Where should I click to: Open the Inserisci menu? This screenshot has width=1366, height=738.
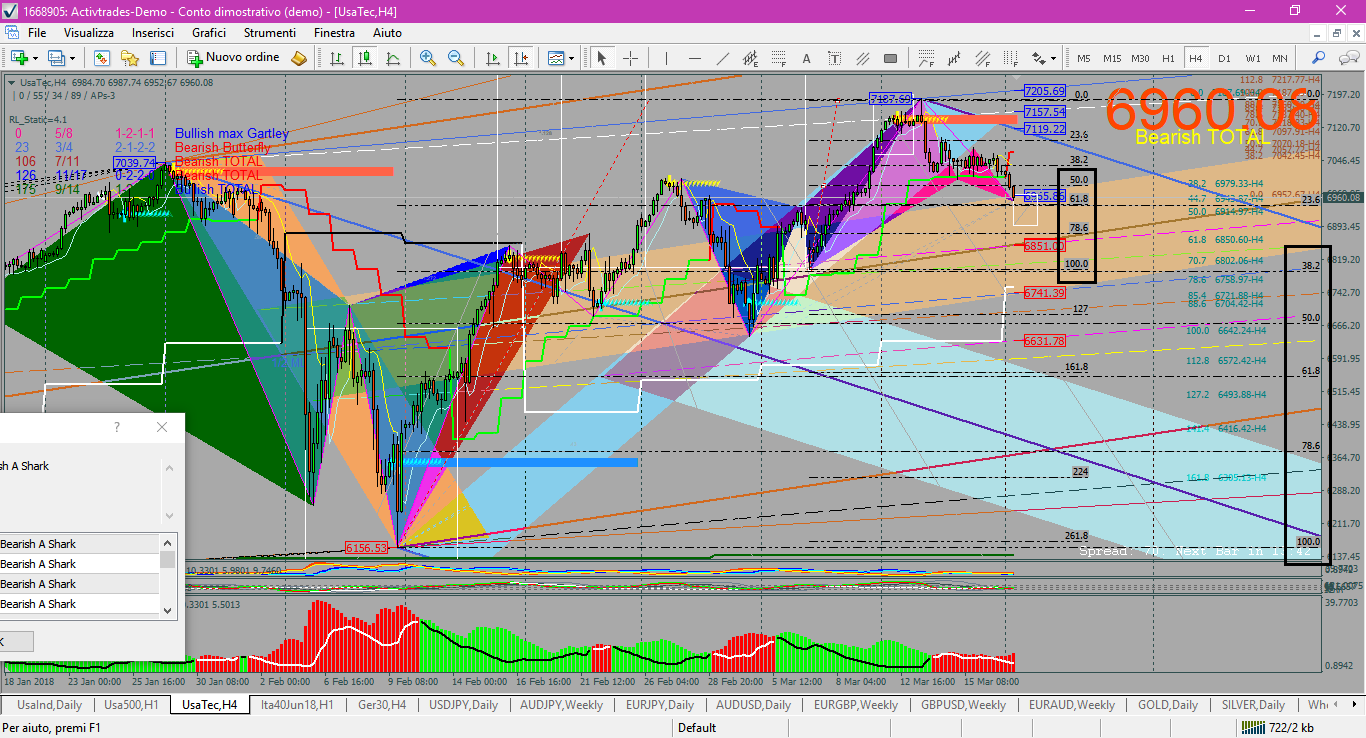click(x=153, y=33)
